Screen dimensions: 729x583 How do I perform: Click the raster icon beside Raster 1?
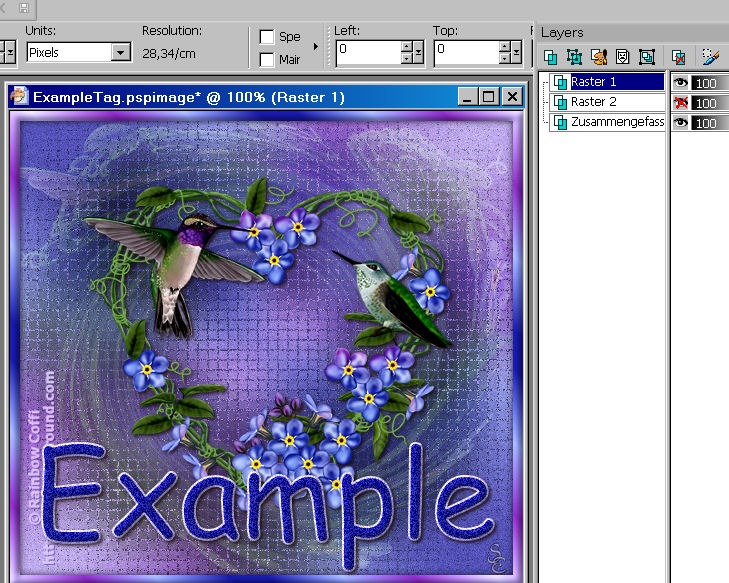point(560,82)
